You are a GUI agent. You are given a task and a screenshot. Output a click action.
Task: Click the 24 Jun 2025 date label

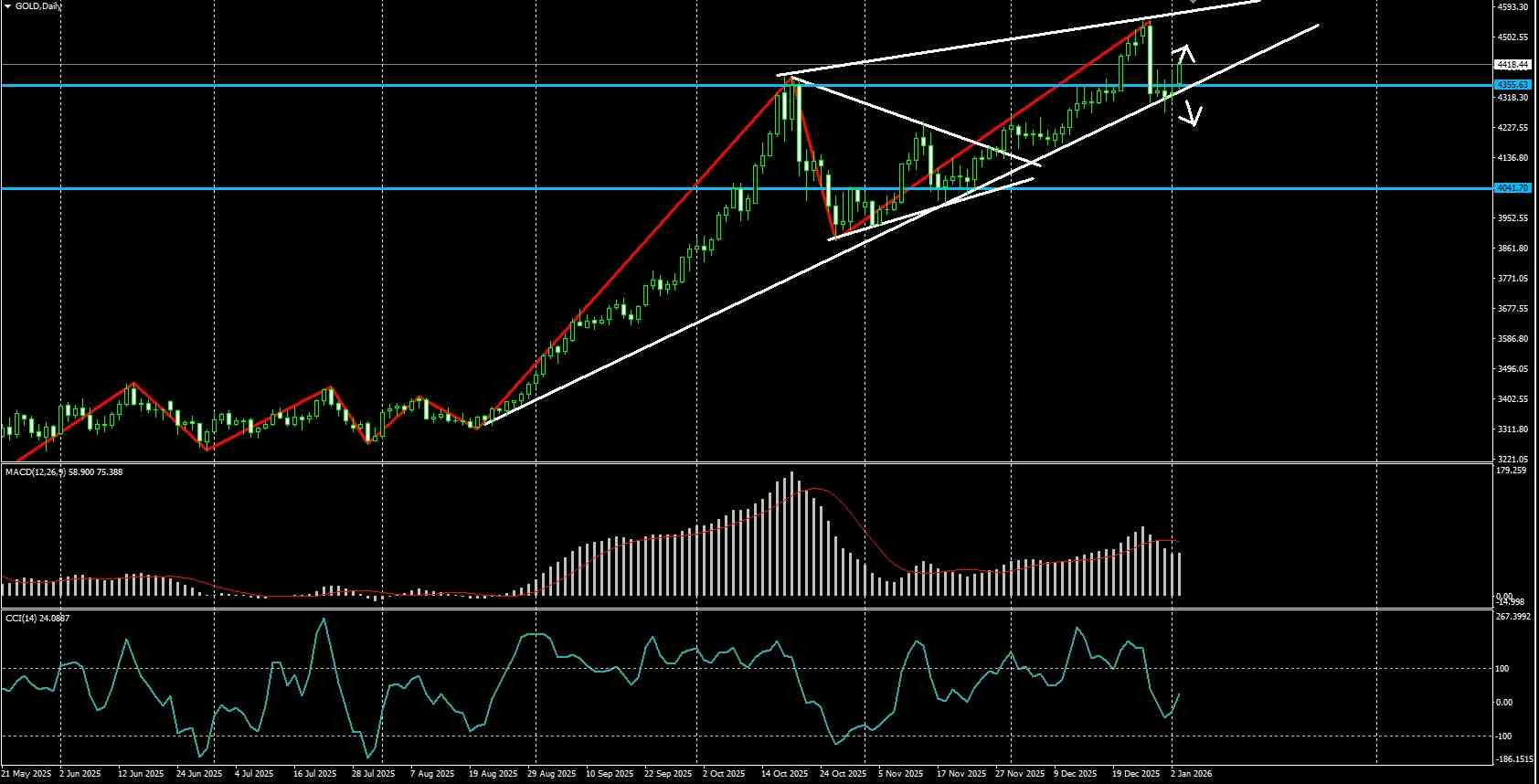pos(198,774)
